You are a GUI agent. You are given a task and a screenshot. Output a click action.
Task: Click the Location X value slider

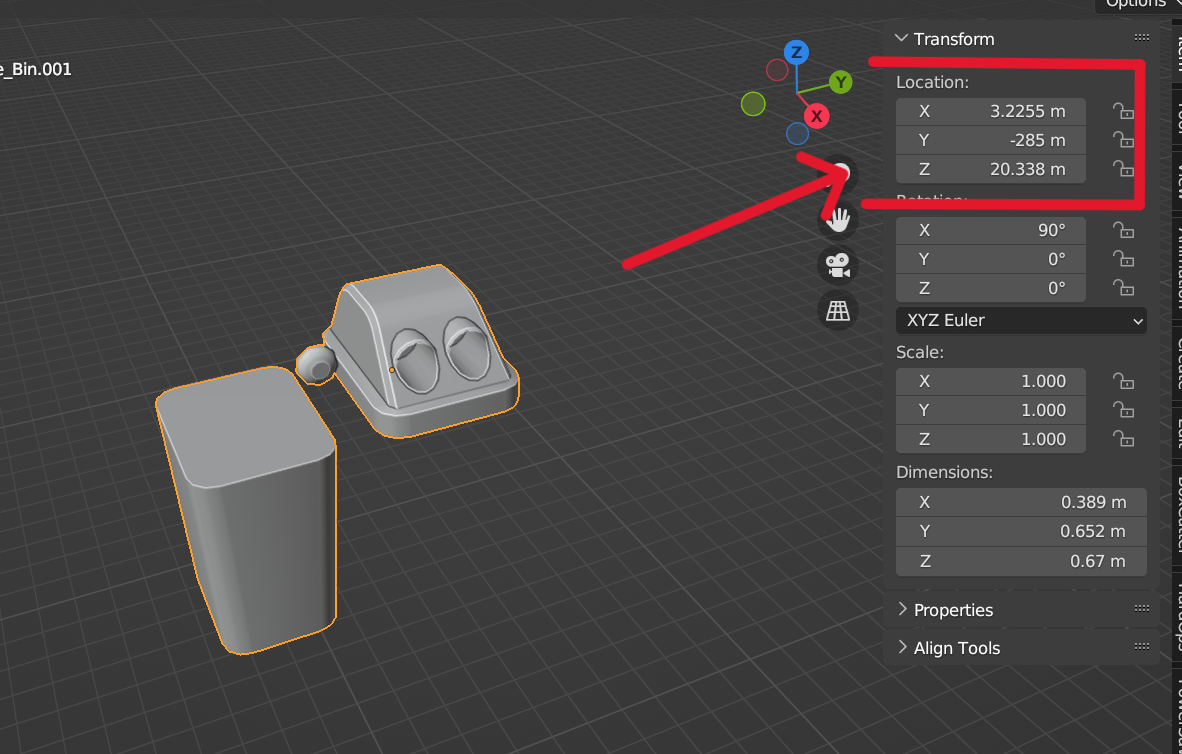(990, 111)
